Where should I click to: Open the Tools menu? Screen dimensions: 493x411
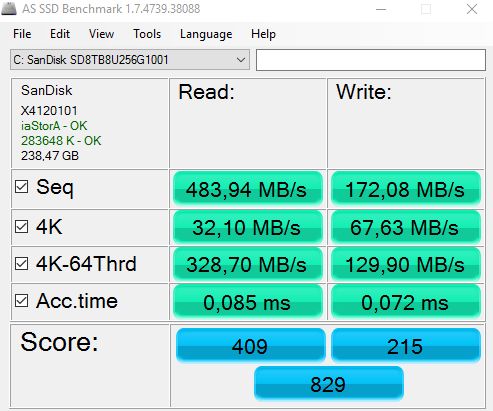pos(147,34)
